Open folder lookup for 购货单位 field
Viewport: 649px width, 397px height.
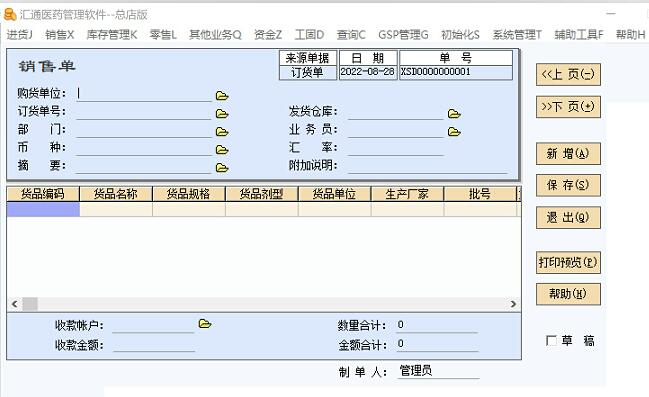[x=222, y=96]
